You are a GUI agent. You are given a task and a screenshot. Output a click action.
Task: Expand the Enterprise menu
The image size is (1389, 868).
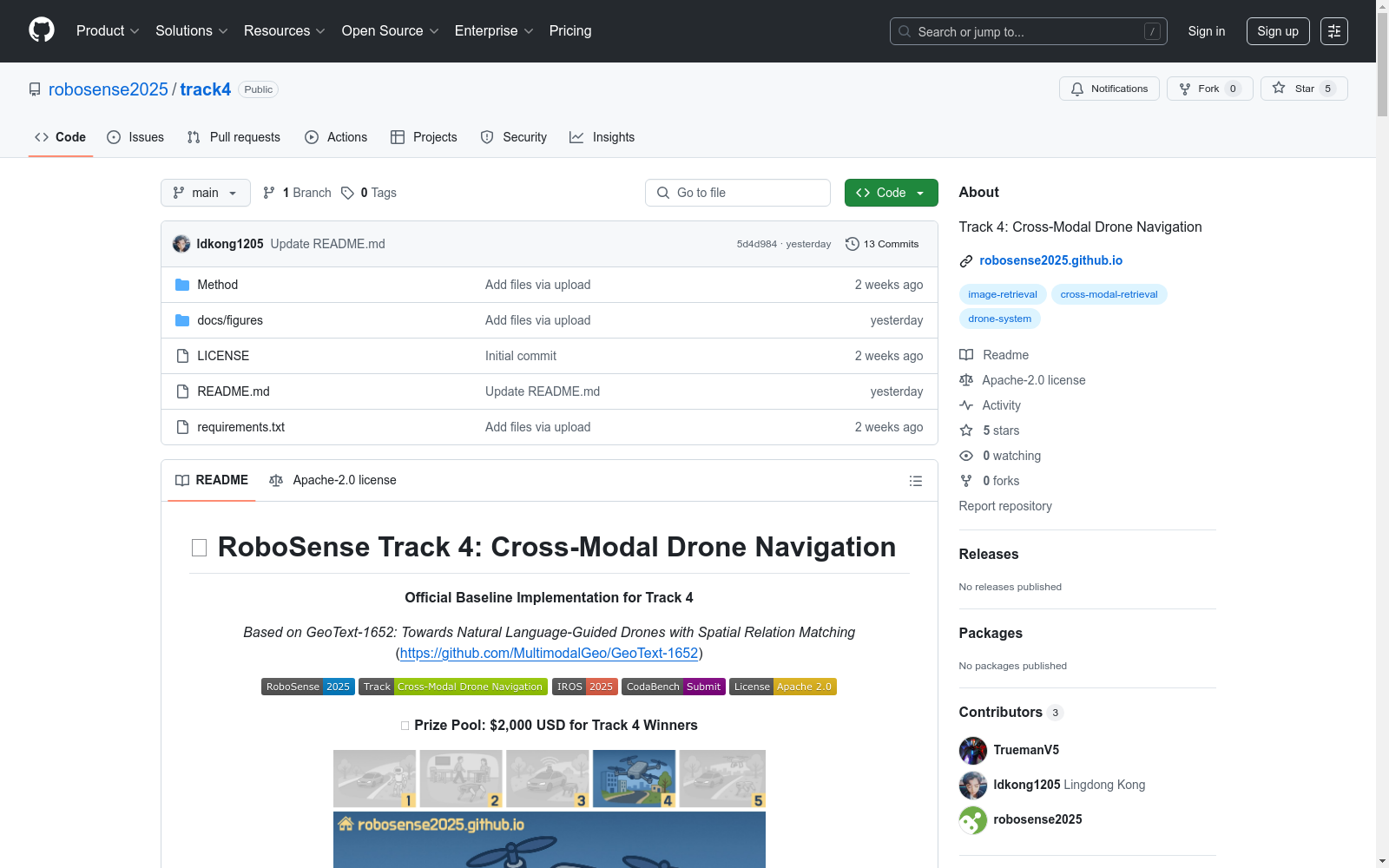coord(494,31)
